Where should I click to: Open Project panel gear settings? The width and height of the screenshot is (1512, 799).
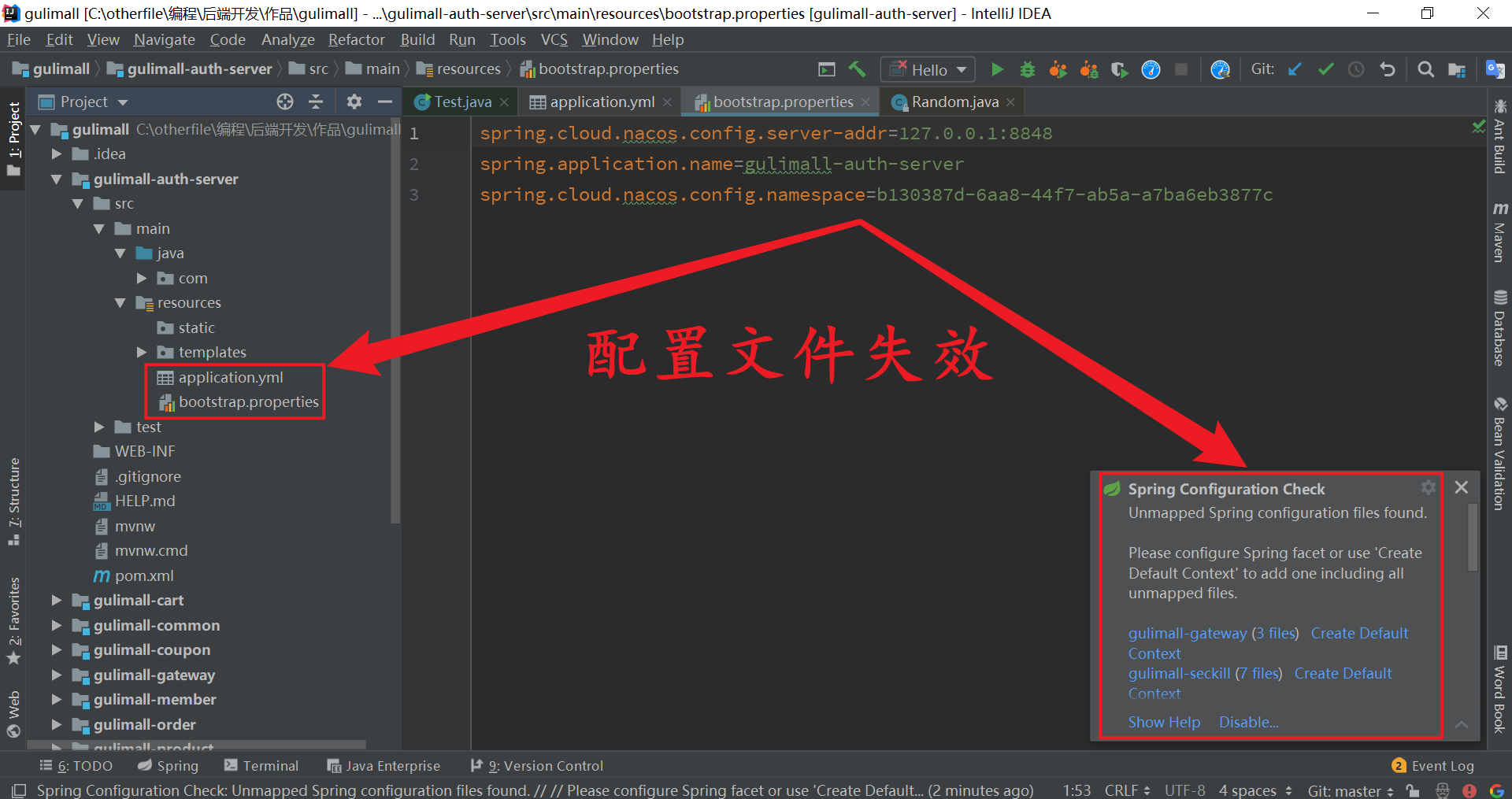coord(354,102)
